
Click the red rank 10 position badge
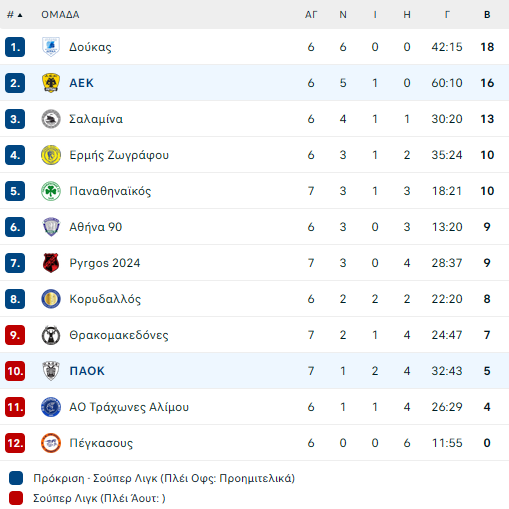15,371
